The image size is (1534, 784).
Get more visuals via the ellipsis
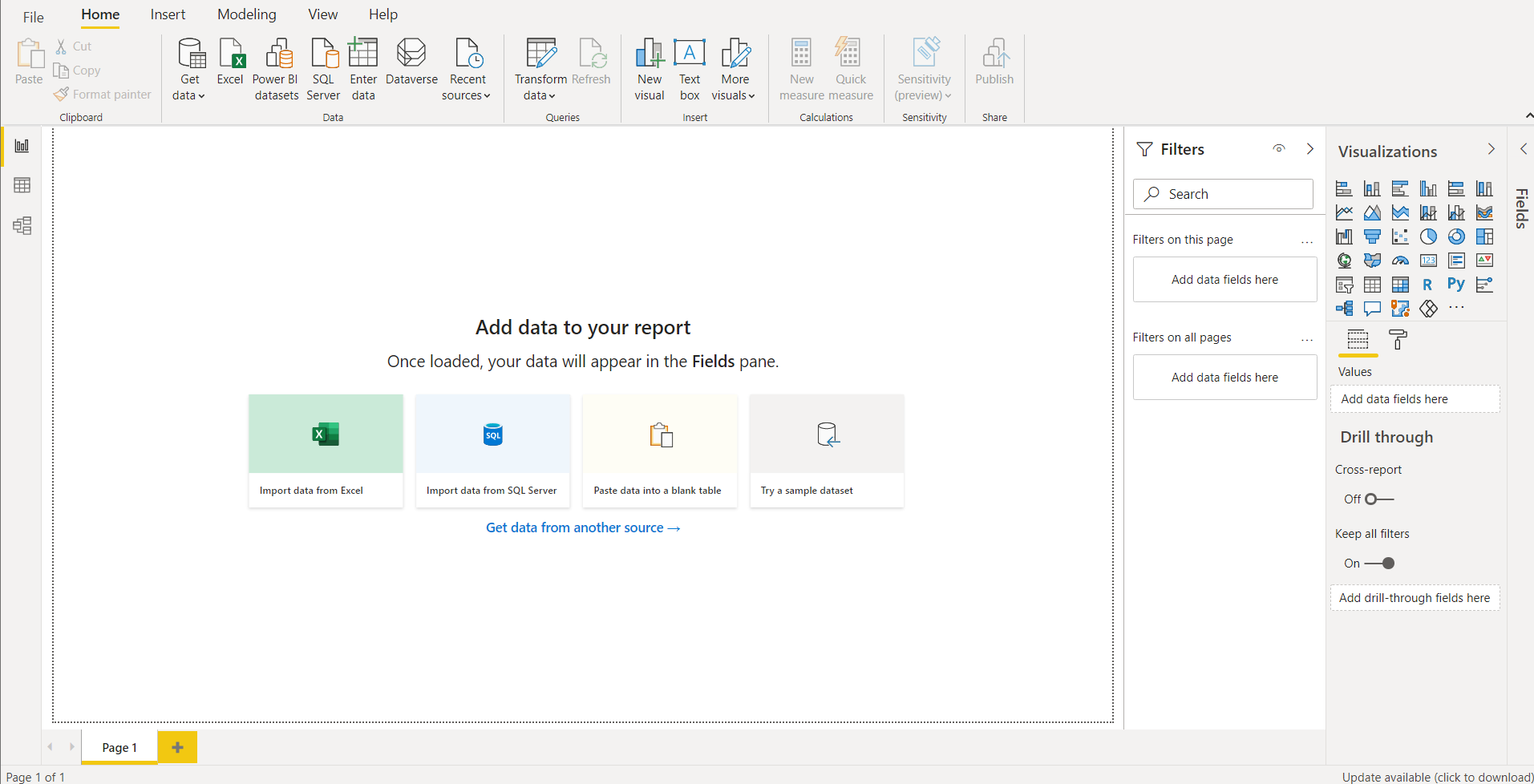1457,308
